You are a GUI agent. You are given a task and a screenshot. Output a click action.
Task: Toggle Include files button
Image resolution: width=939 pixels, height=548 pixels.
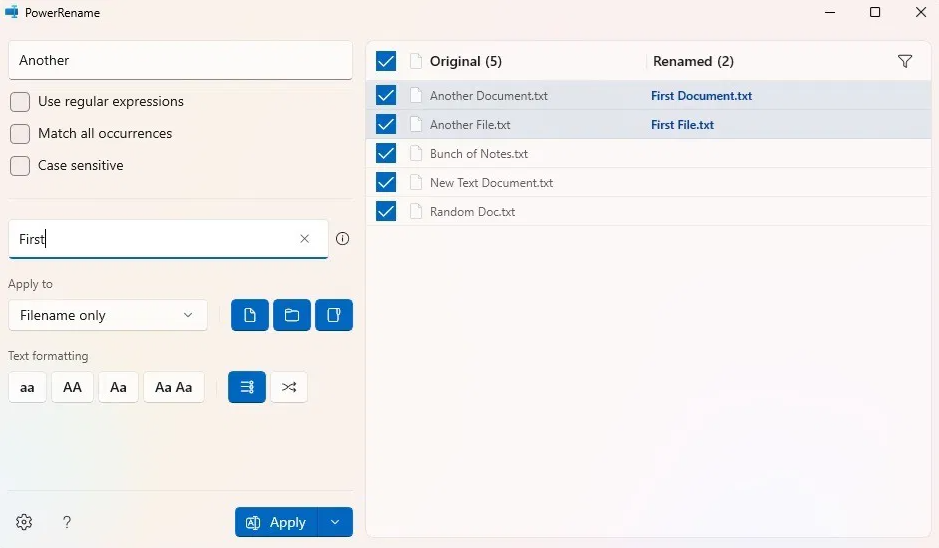(x=250, y=315)
